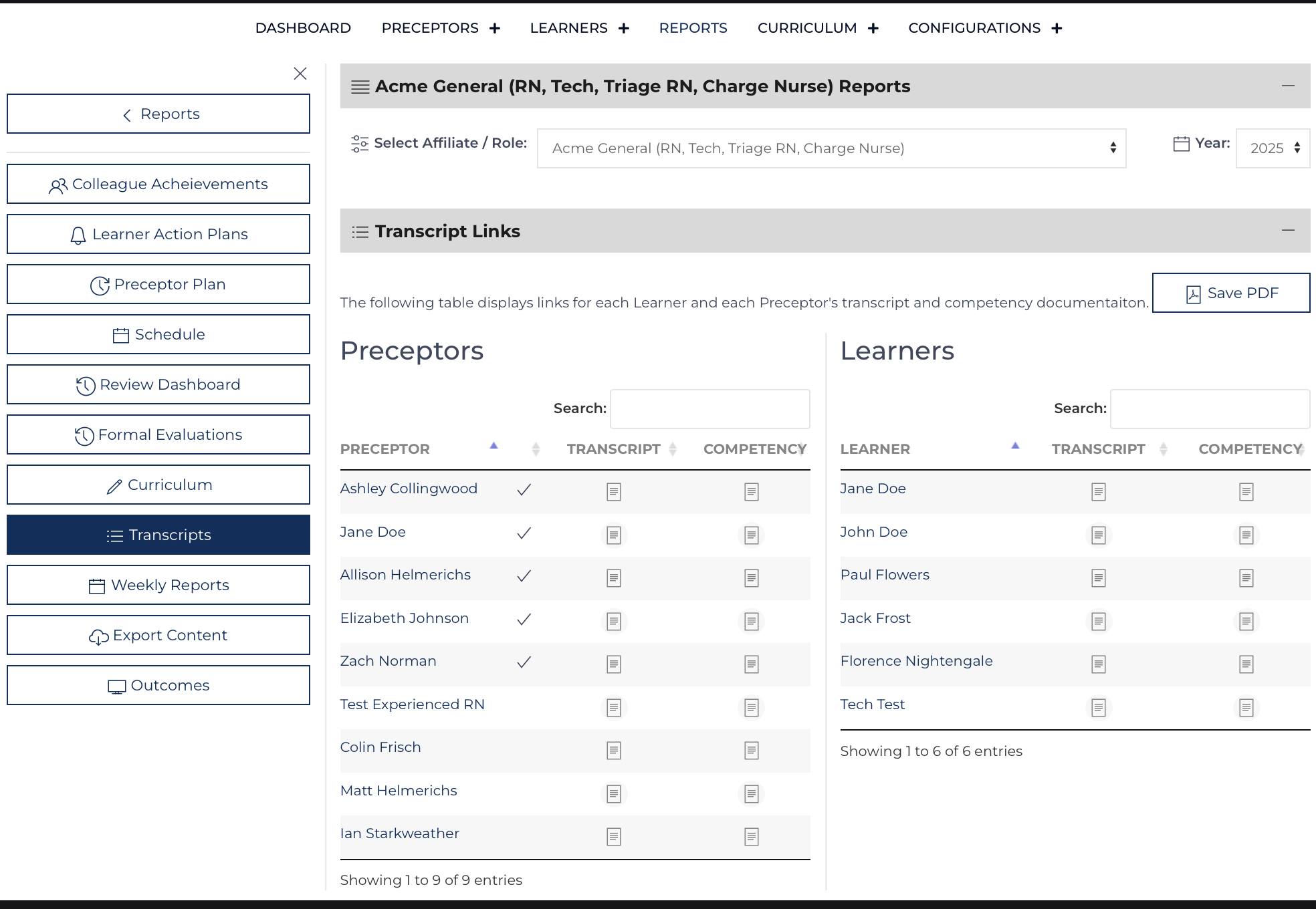Open Test Experienced RN transcript icon
1316x909 pixels.
click(613, 708)
